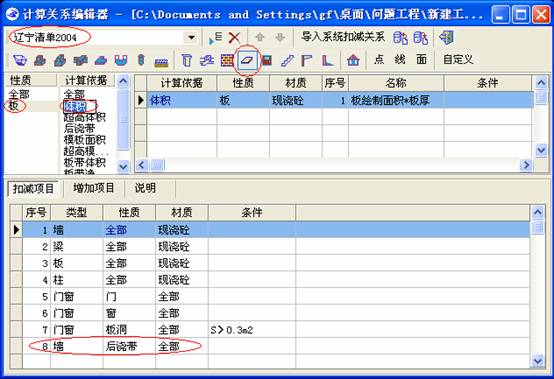Click the 面 toolbar button

click(x=421, y=60)
